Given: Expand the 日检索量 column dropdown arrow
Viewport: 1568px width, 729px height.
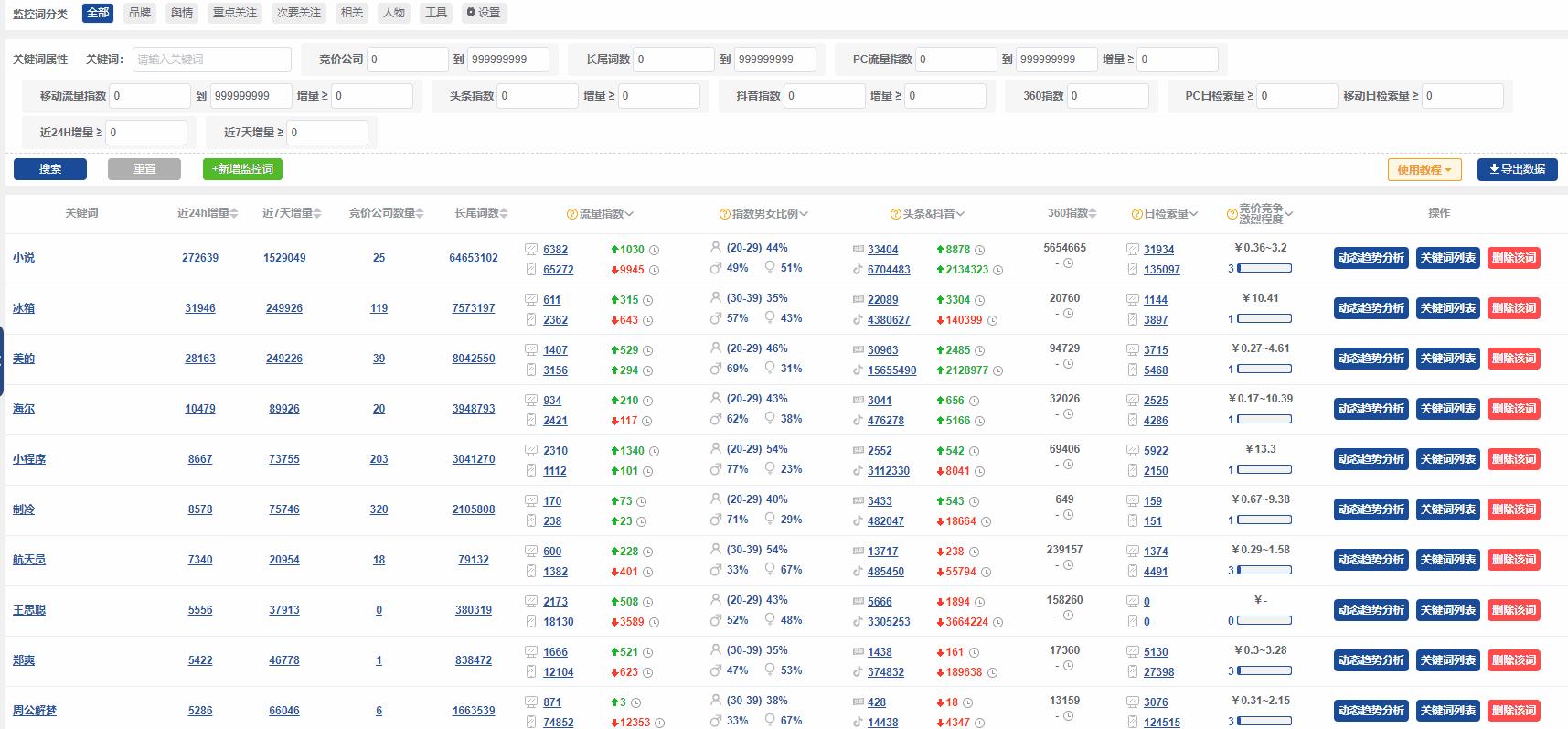Looking at the screenshot, I should (x=1194, y=214).
